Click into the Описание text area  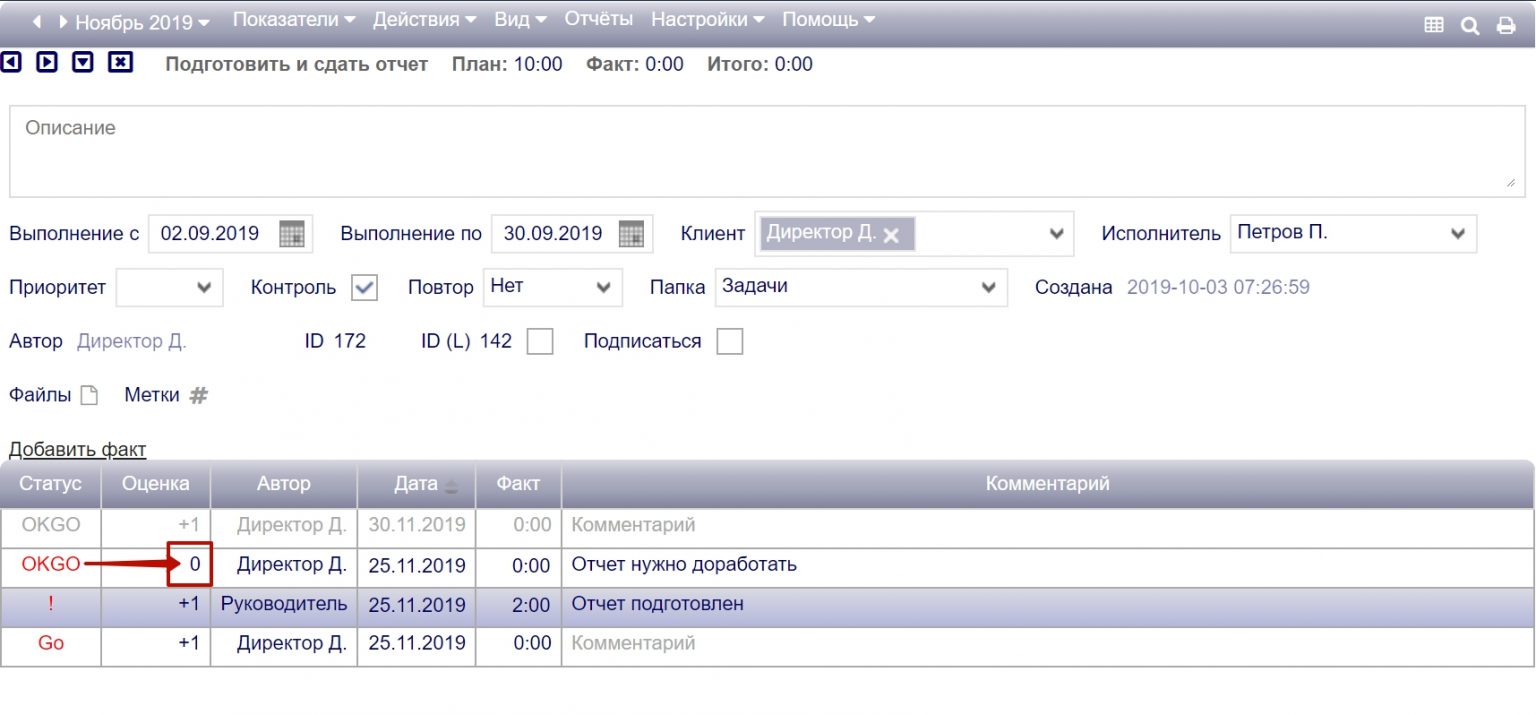768,151
